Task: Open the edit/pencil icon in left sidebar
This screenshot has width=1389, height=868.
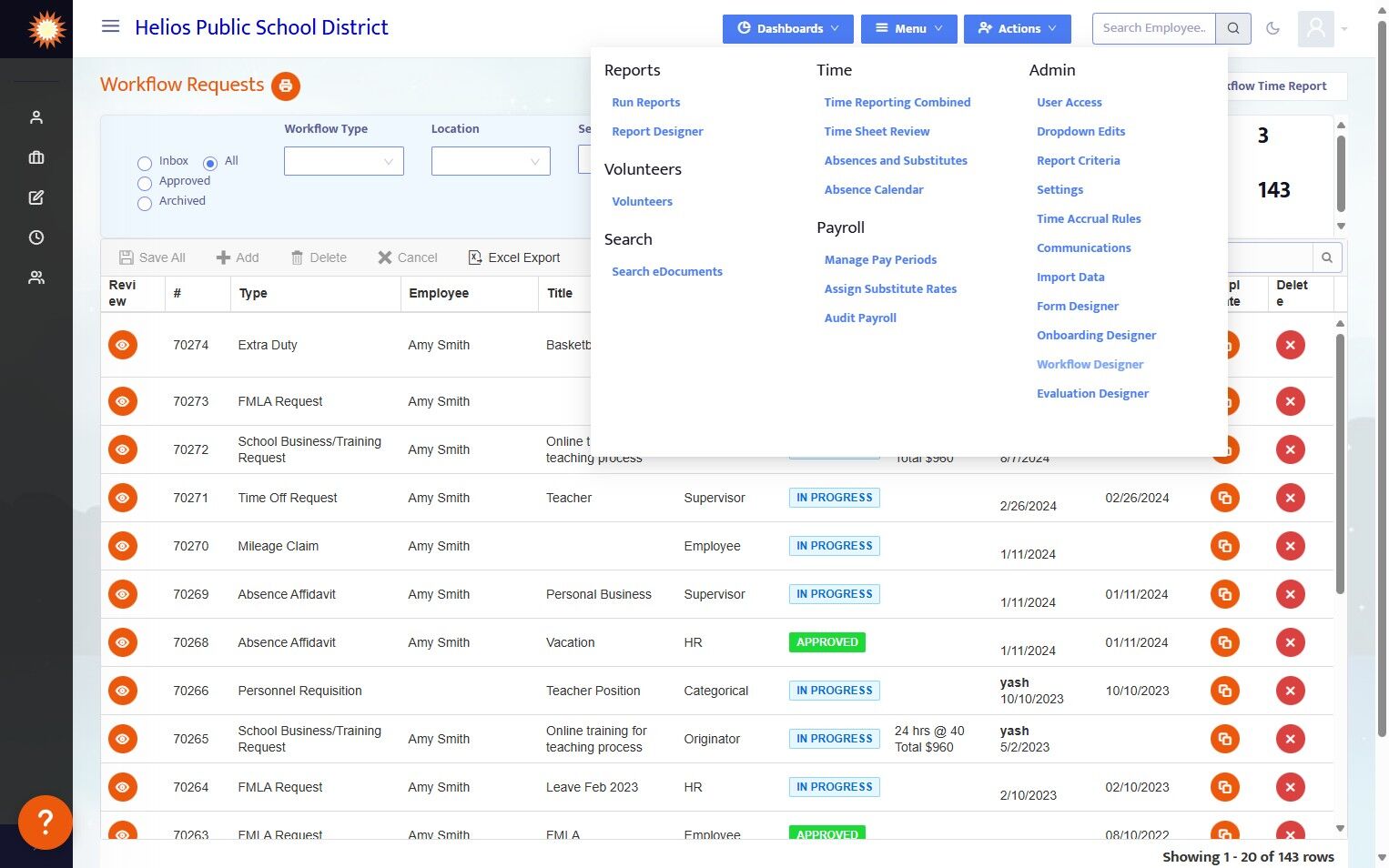Action: pos(36,197)
